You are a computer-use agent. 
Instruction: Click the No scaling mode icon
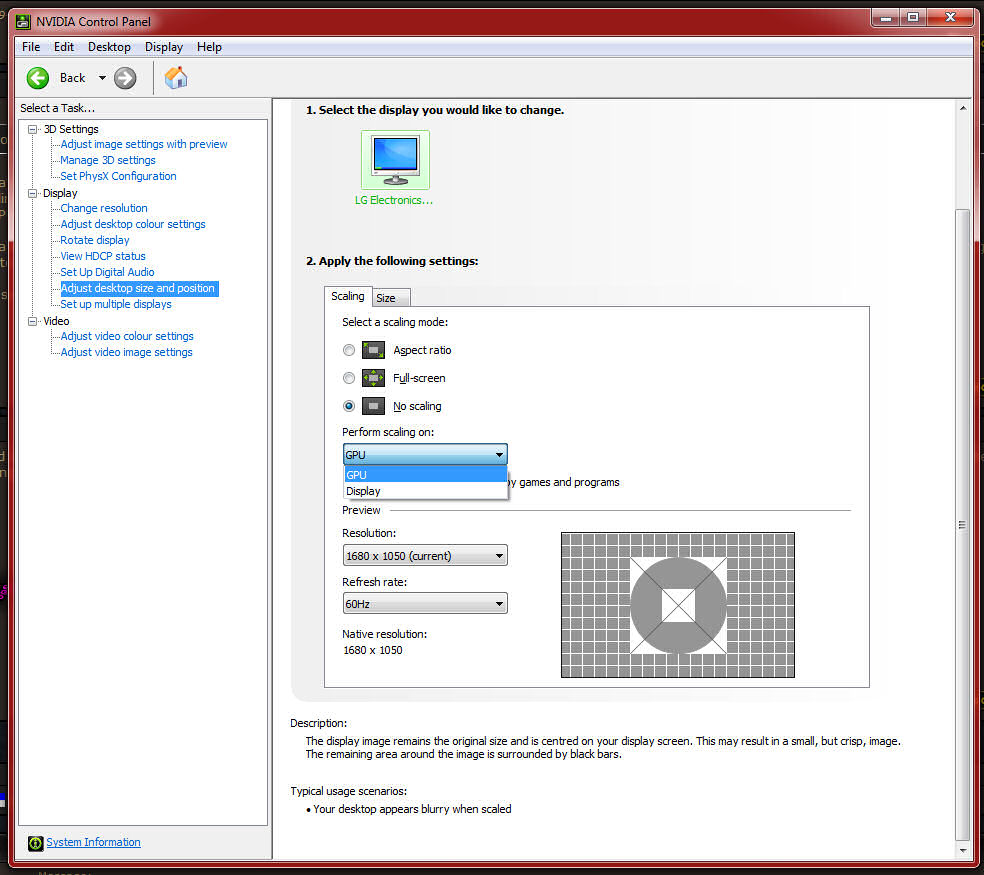[x=373, y=406]
